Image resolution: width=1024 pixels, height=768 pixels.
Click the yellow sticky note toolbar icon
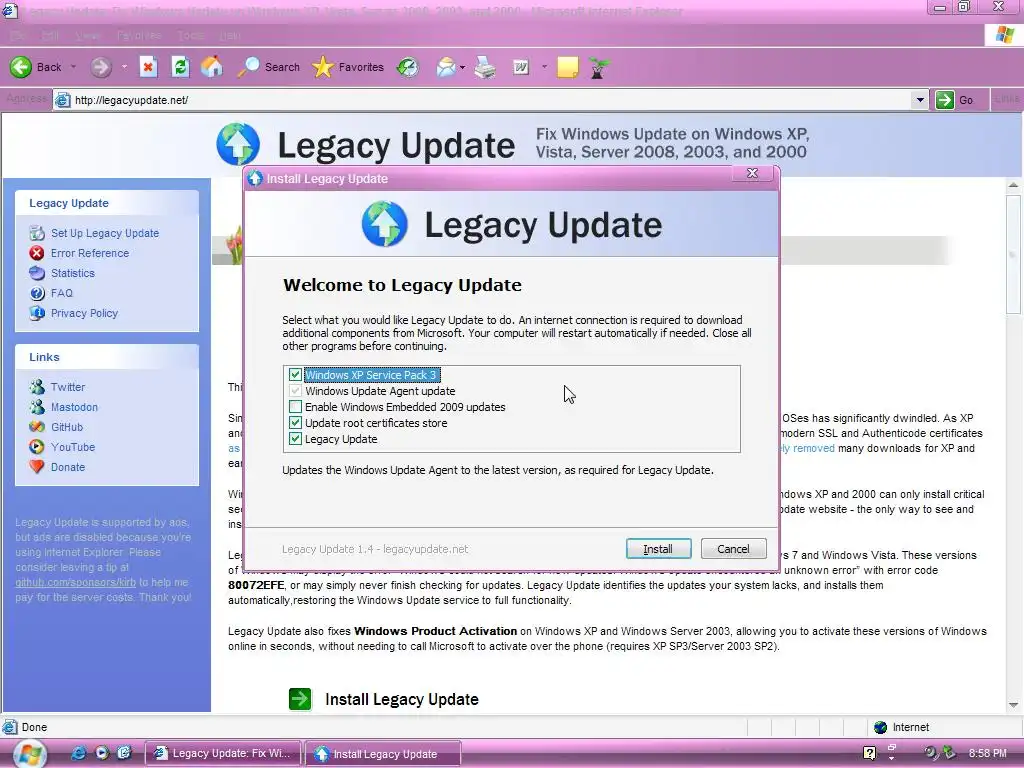tap(568, 67)
